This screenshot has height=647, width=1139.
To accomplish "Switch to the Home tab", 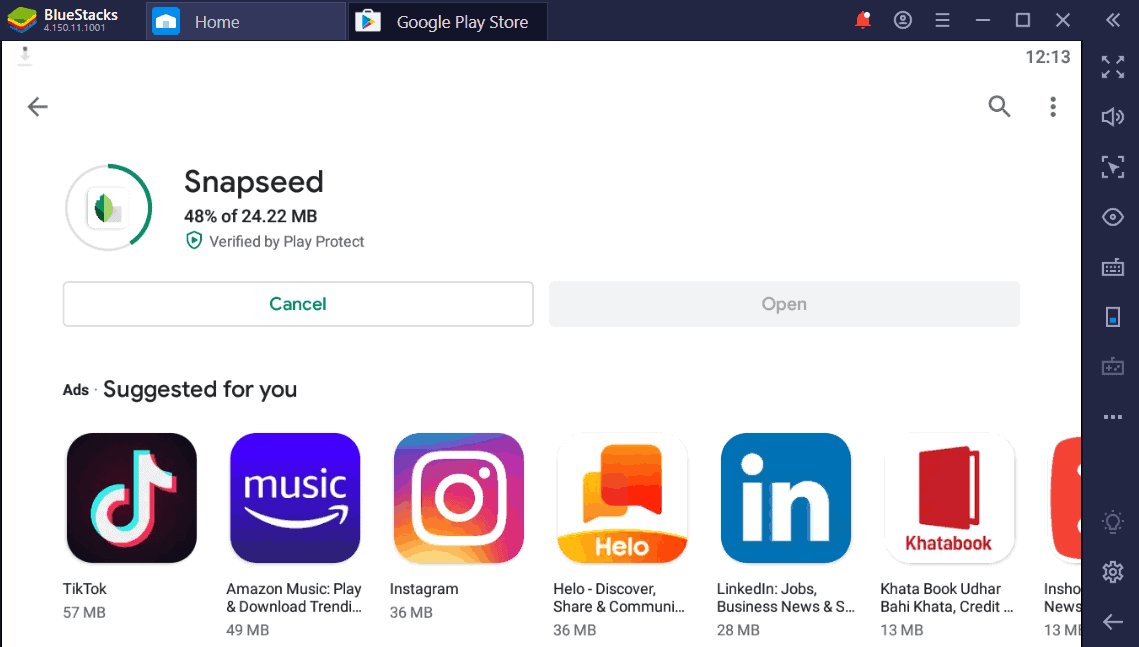I will coord(246,22).
